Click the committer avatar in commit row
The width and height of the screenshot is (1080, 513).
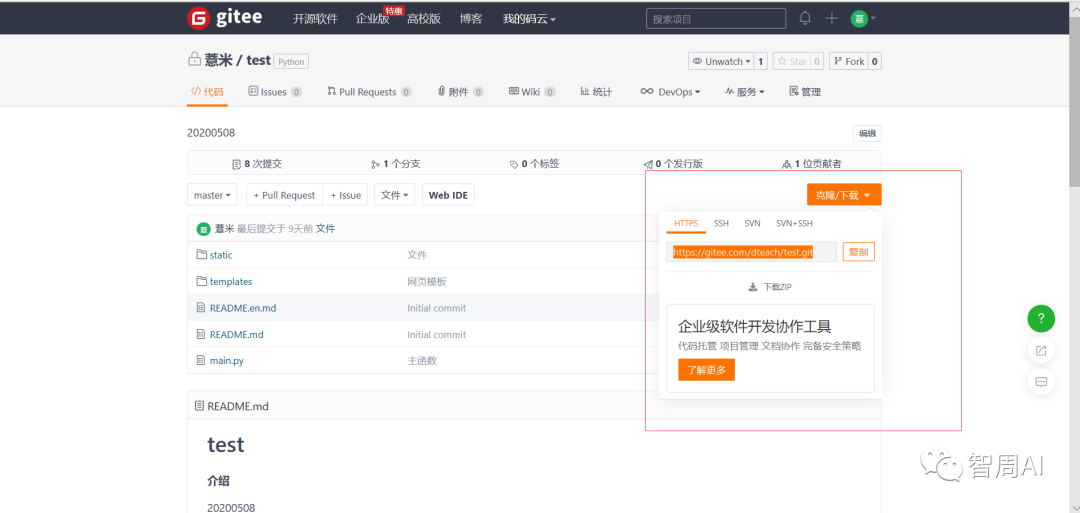click(203, 229)
